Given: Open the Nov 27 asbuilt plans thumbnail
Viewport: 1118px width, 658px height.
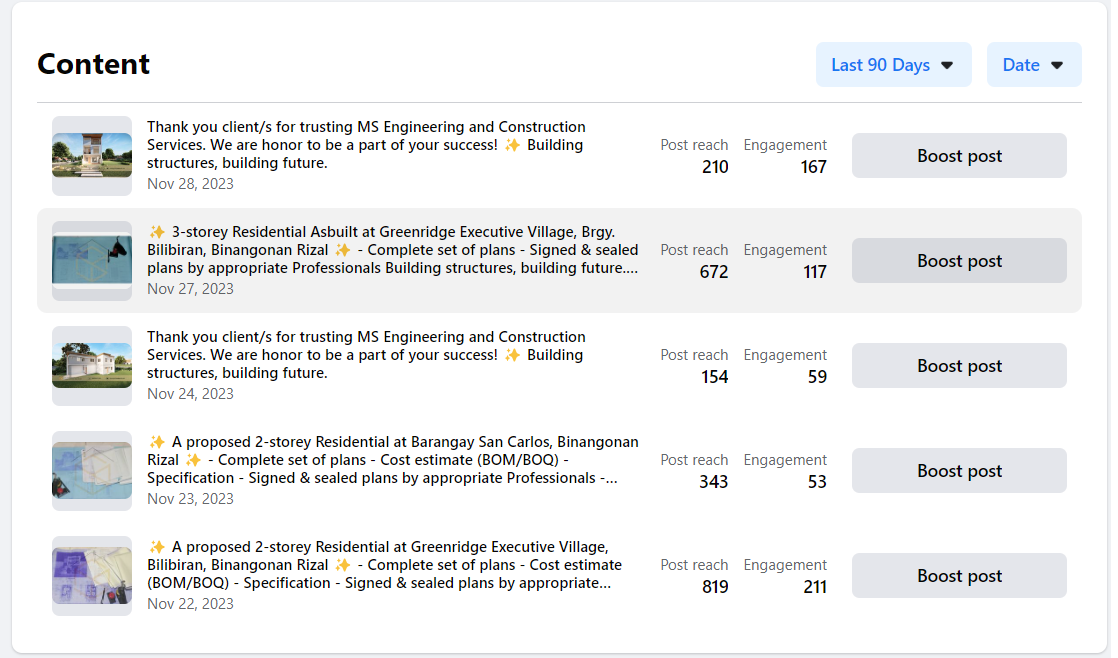Looking at the screenshot, I should coord(92,261).
